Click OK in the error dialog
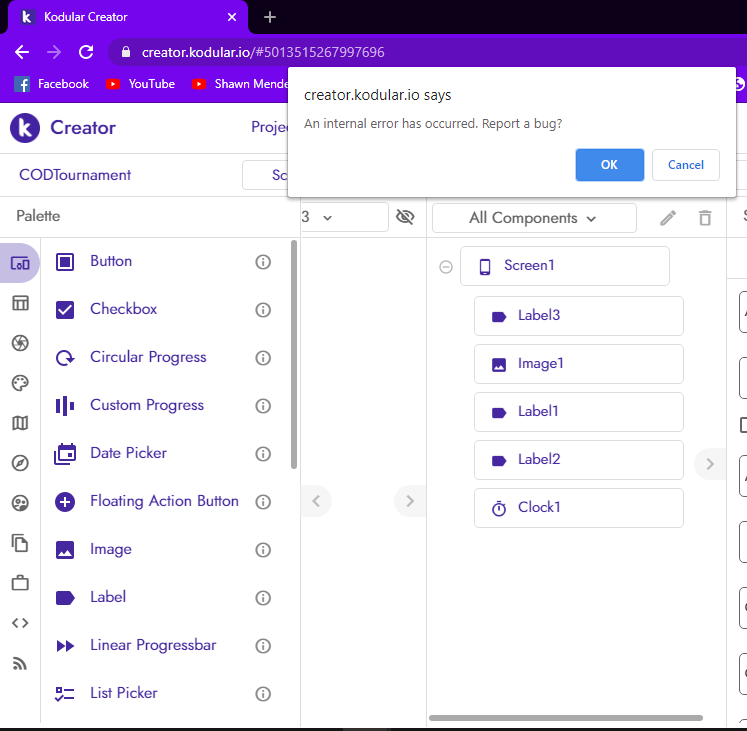Image resolution: width=747 pixels, height=731 pixels. (x=609, y=165)
